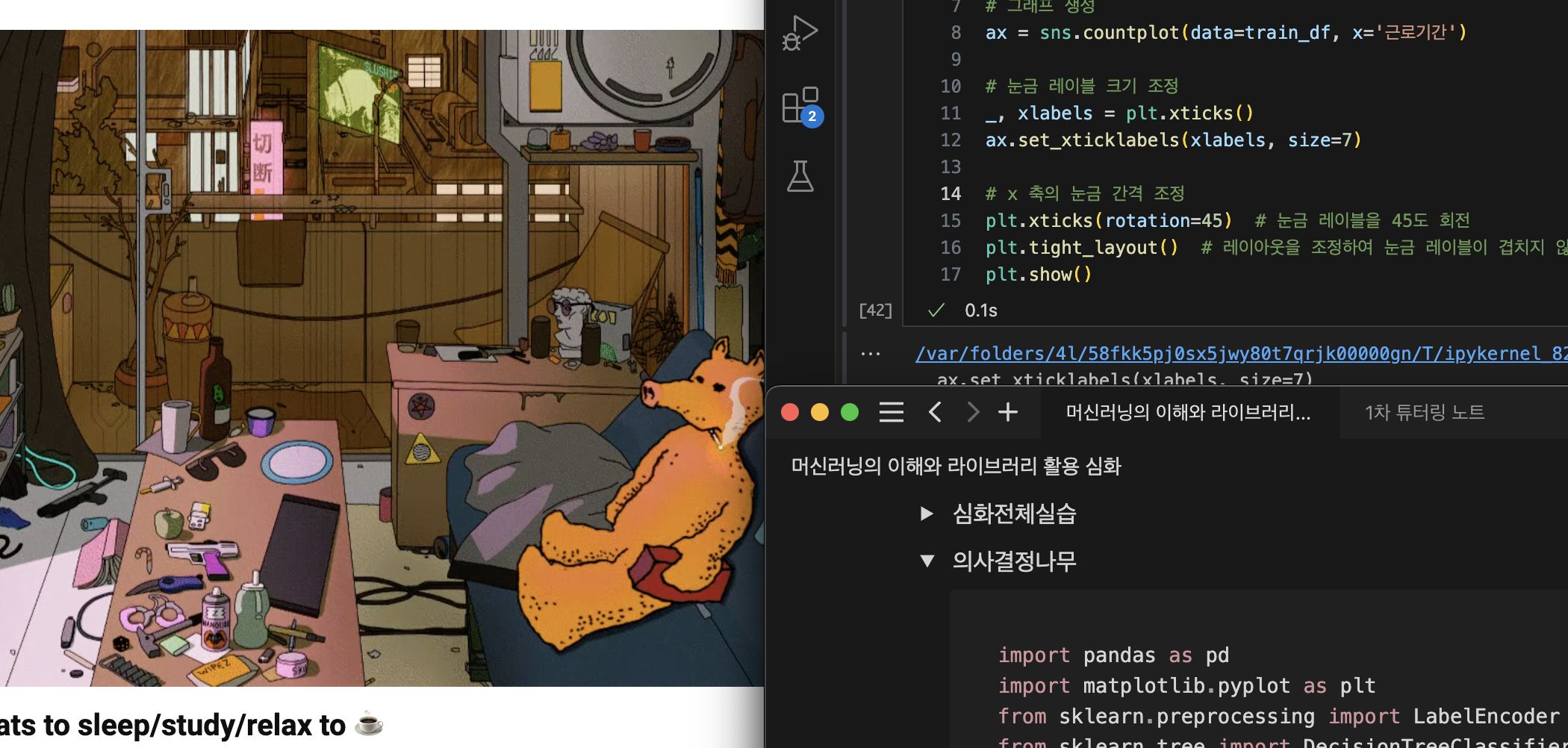
Task: Click the execution count [42] label
Action: click(x=875, y=310)
